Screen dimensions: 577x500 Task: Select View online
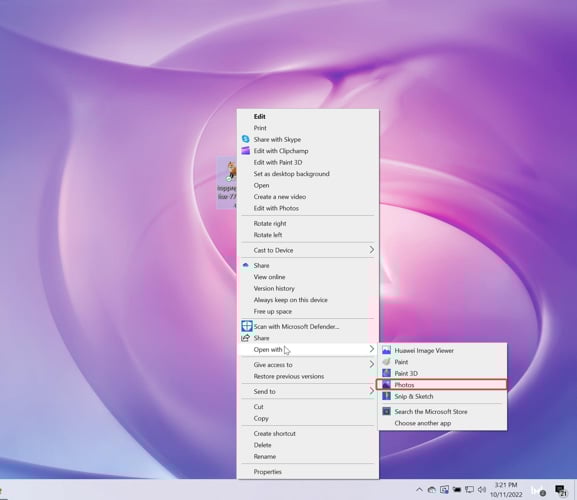[x=308, y=277]
